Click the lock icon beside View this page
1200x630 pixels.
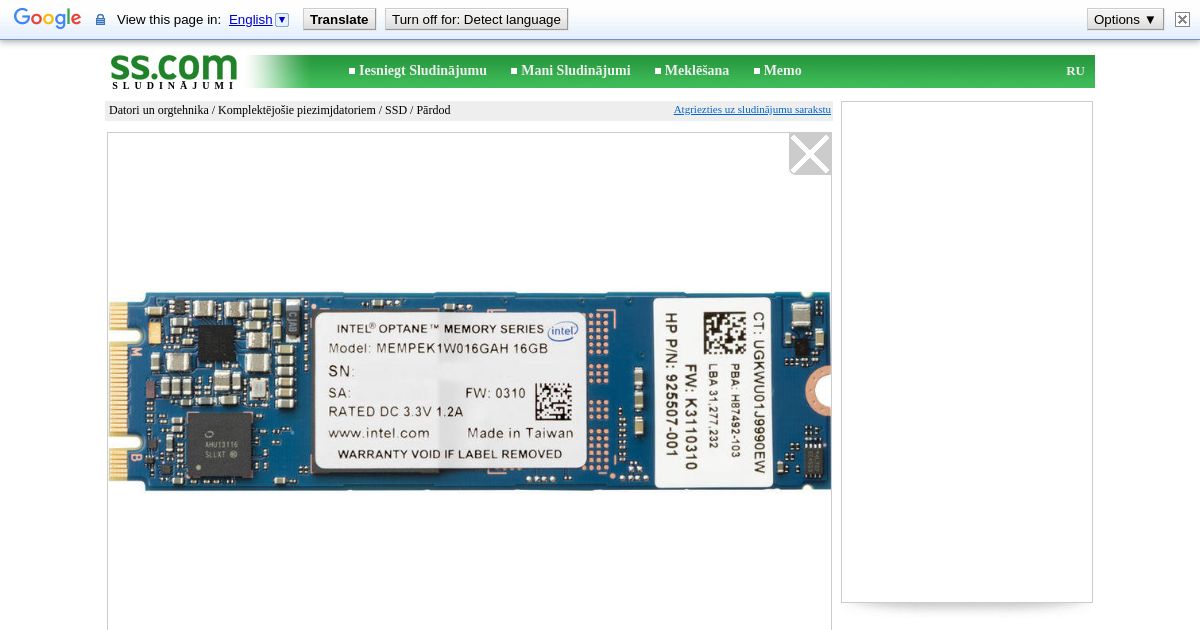(100, 20)
